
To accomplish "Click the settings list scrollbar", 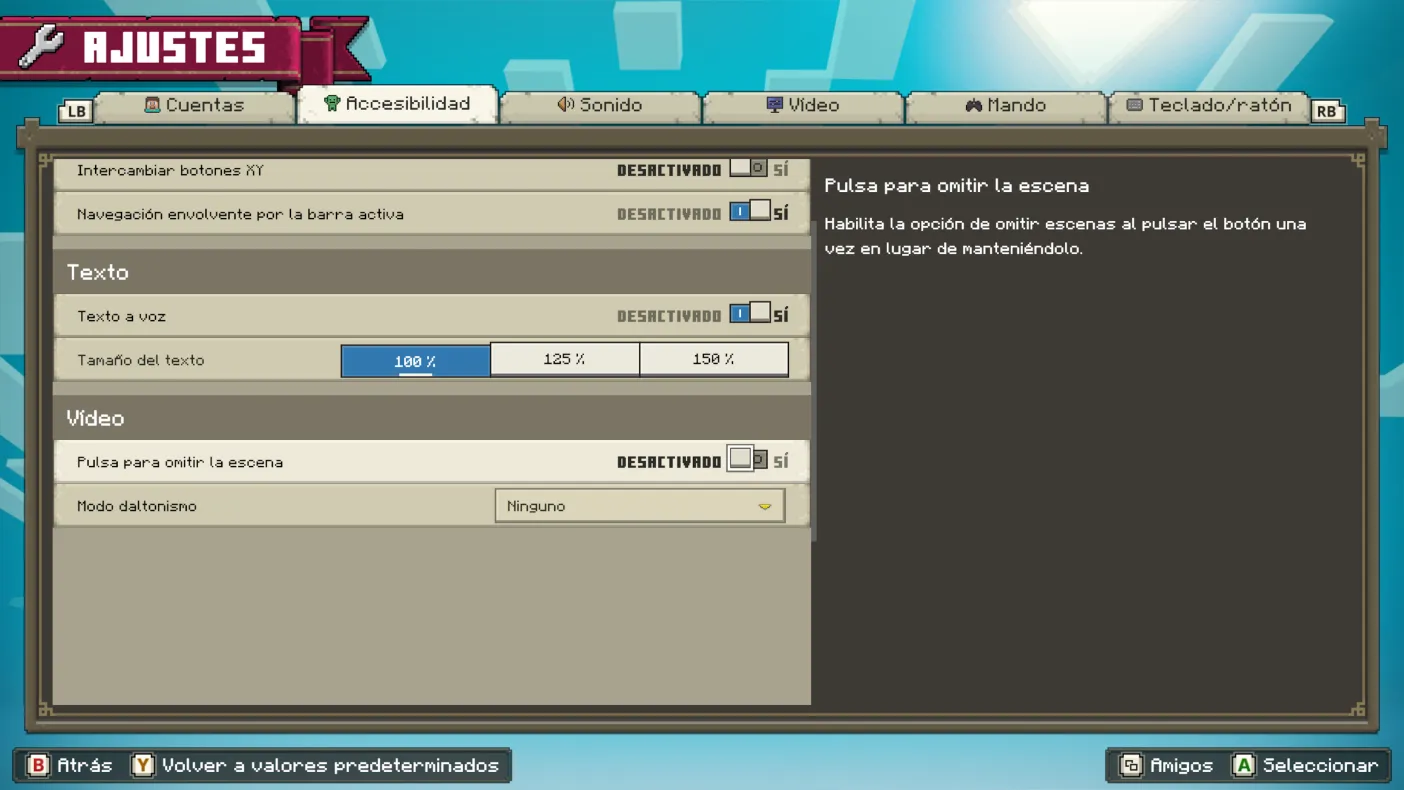I will [814, 380].
